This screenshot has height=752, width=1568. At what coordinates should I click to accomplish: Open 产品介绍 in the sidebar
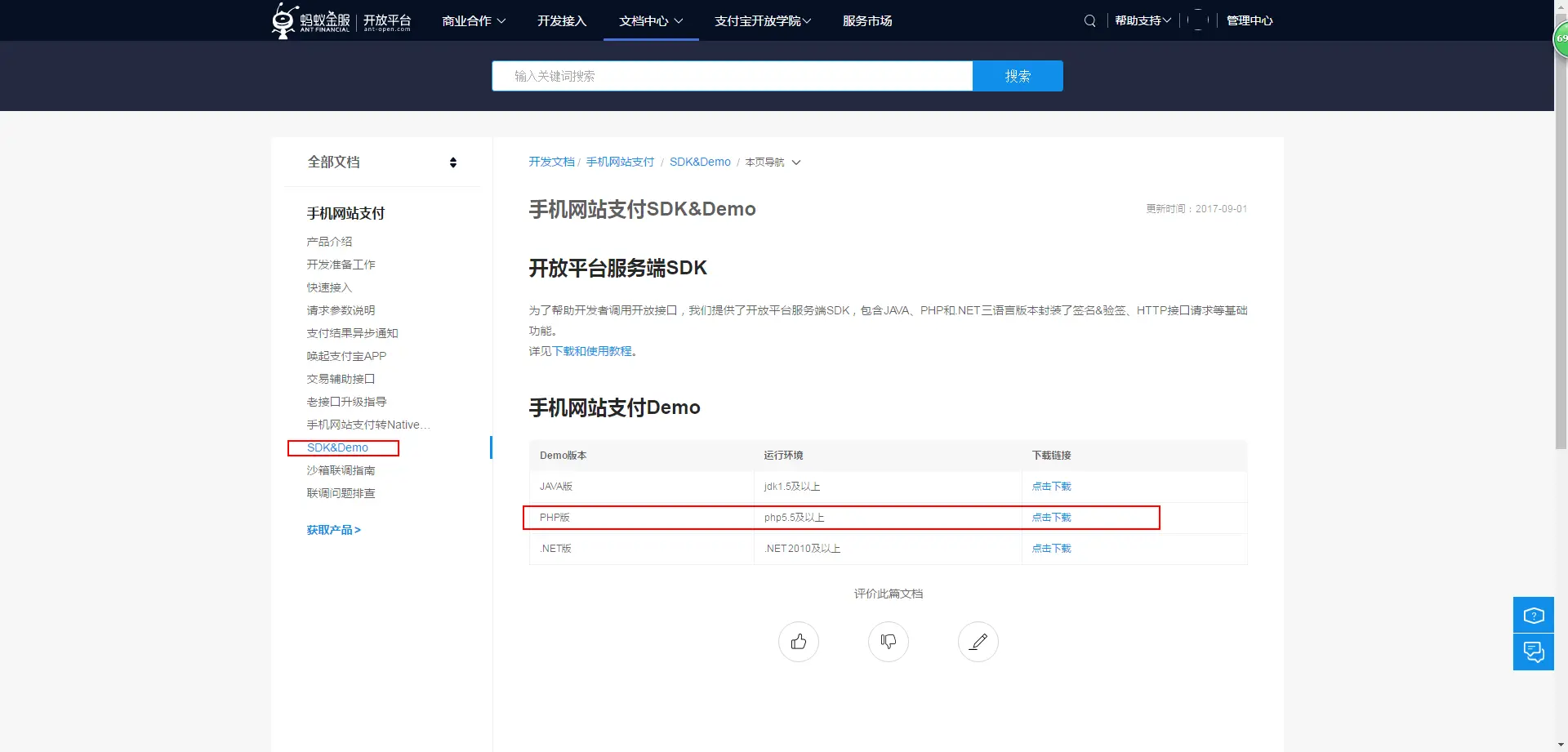pos(329,242)
